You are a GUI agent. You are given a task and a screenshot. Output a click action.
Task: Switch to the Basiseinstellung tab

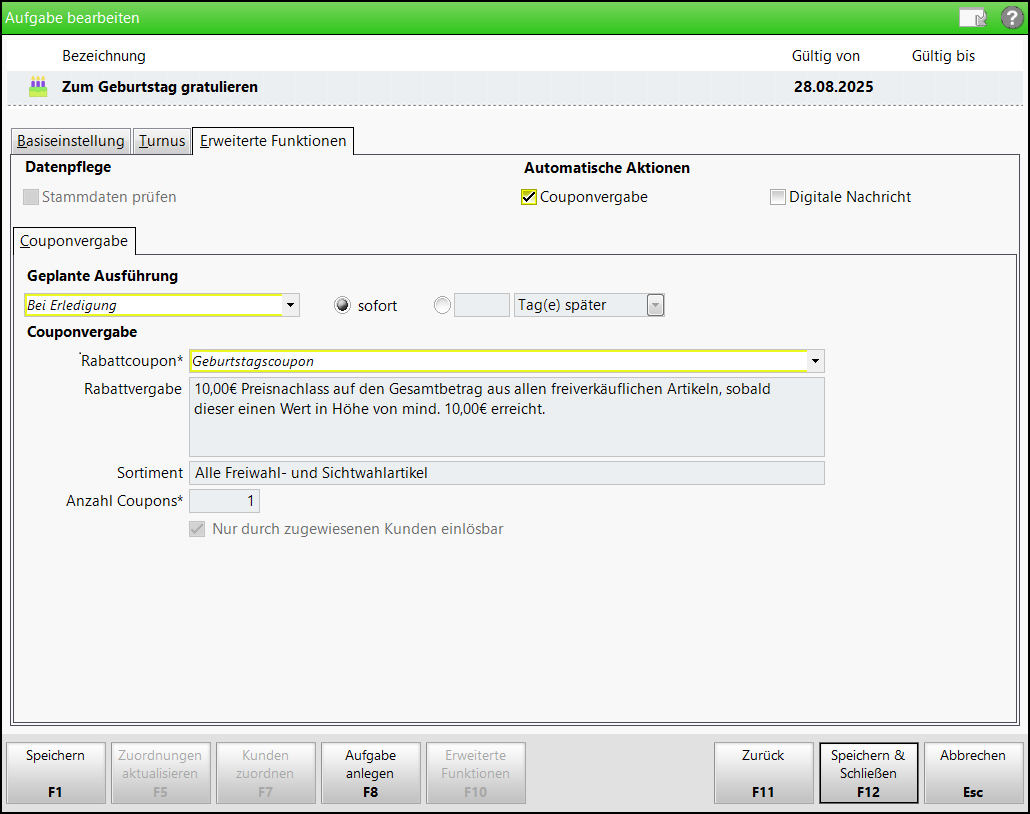pos(71,141)
